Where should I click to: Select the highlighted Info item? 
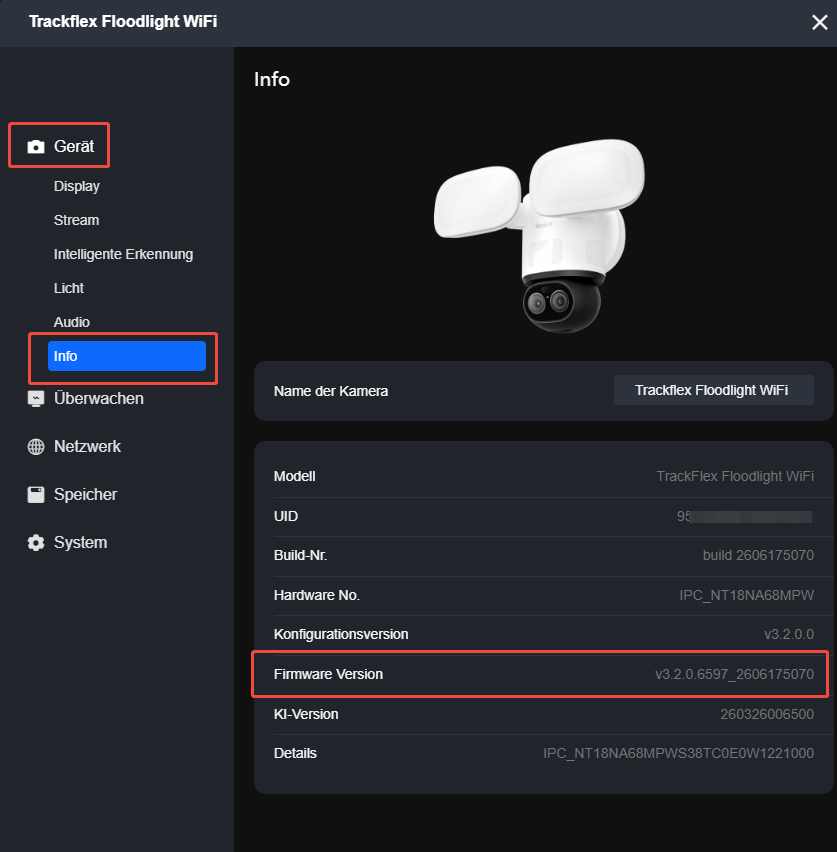click(127, 356)
